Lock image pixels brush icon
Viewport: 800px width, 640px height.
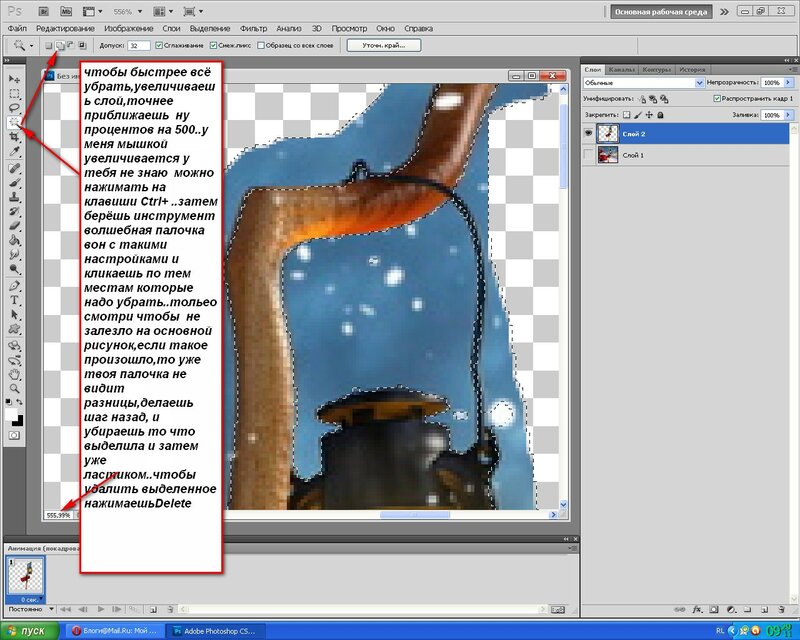638,115
